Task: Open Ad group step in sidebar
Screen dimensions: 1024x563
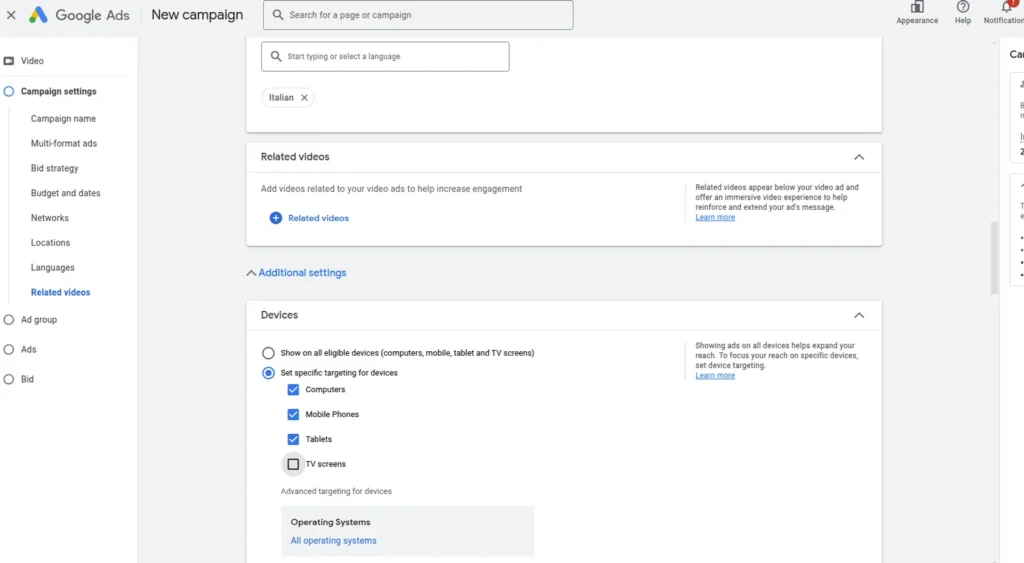Action: (x=39, y=320)
